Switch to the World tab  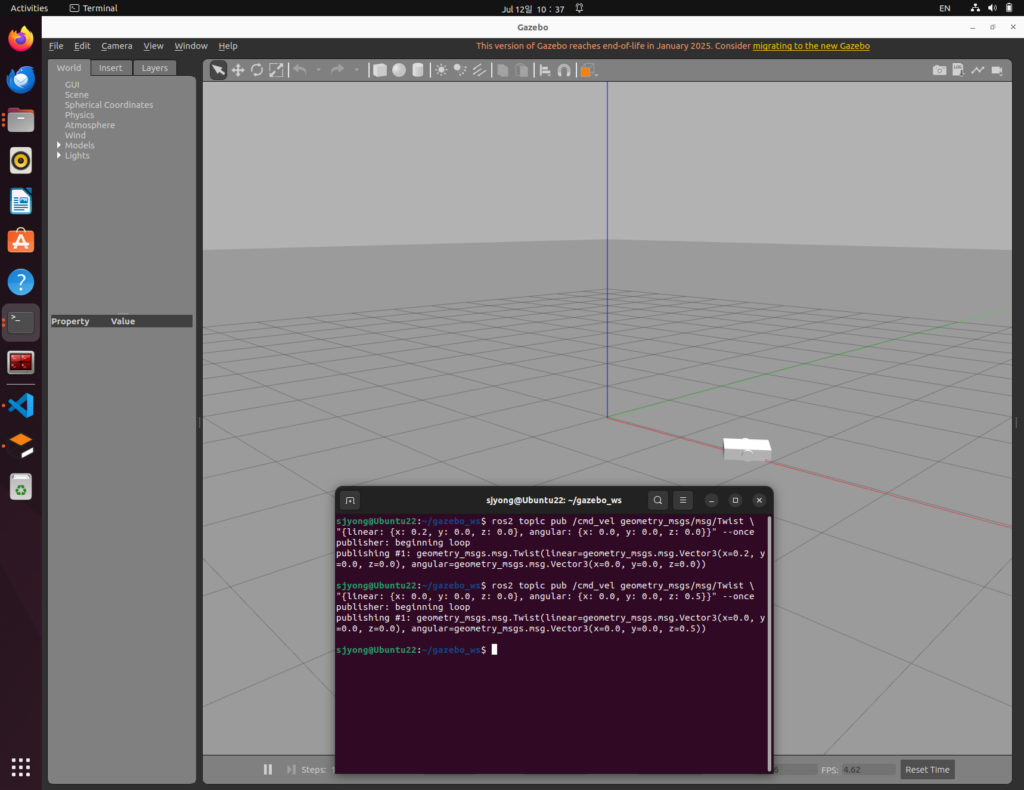pos(69,68)
